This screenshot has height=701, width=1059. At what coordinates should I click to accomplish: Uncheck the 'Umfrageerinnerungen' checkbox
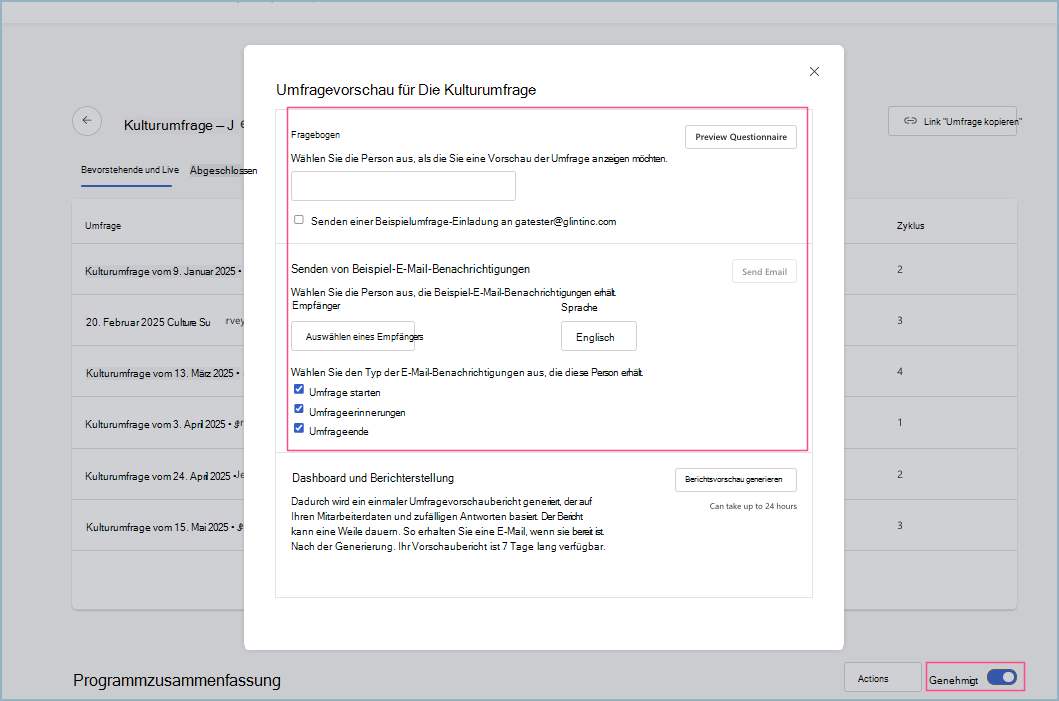[298, 409]
